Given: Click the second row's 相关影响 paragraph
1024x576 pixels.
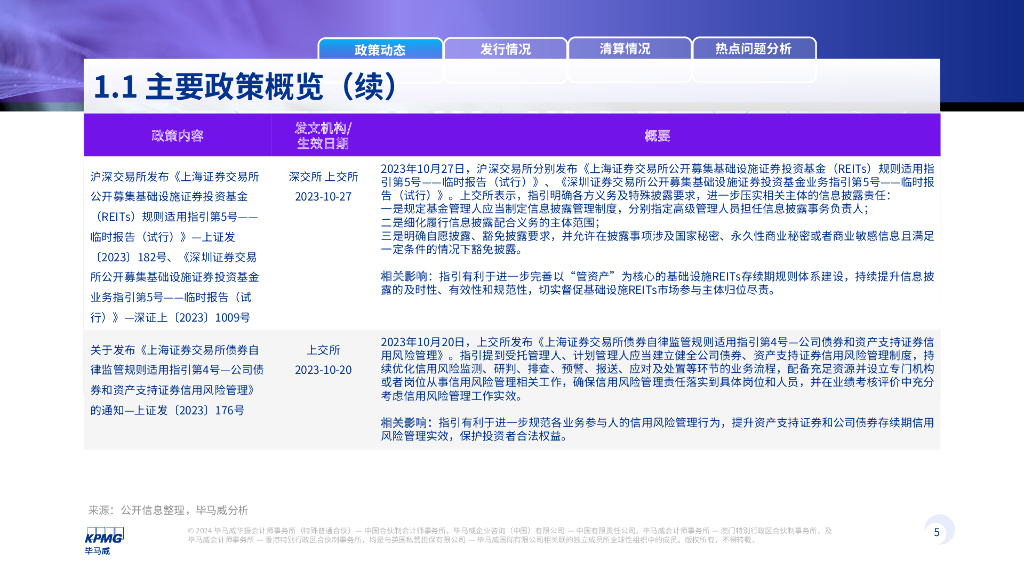Looking at the screenshot, I should [657, 430].
